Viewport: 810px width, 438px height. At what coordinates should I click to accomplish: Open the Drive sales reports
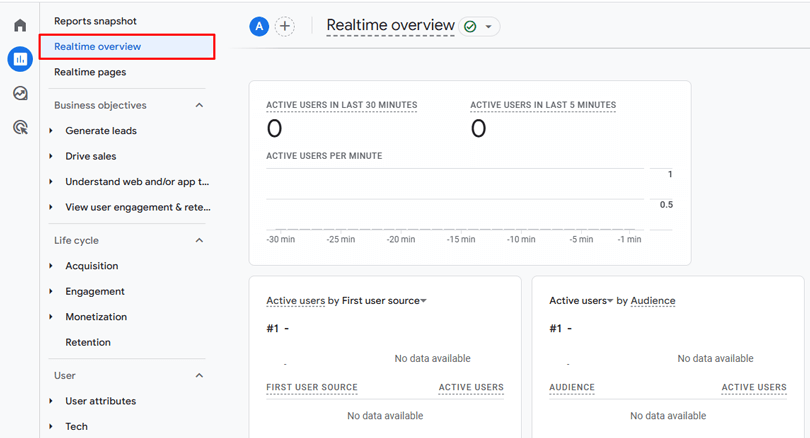(x=90, y=156)
